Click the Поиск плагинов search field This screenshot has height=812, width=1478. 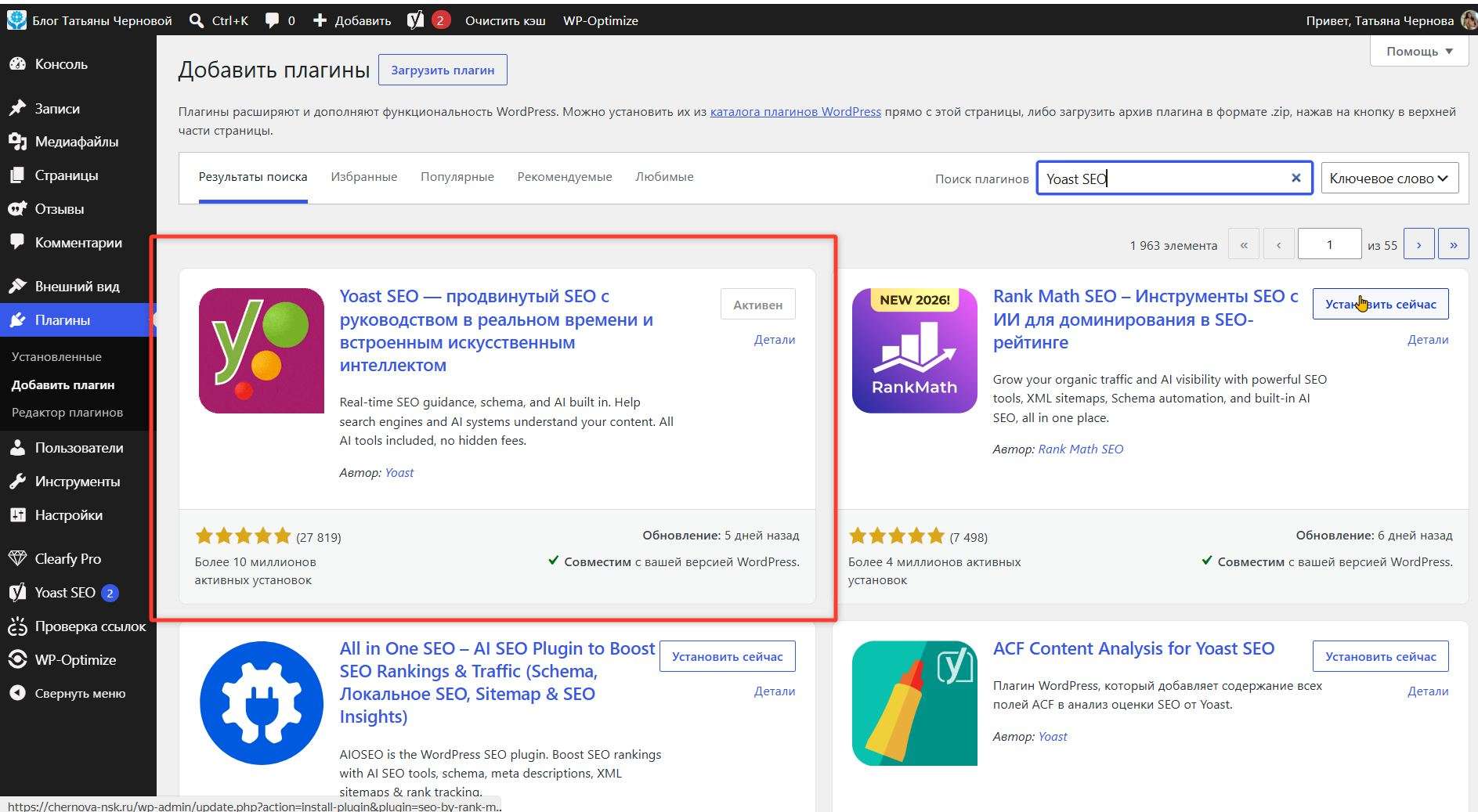1174,179
